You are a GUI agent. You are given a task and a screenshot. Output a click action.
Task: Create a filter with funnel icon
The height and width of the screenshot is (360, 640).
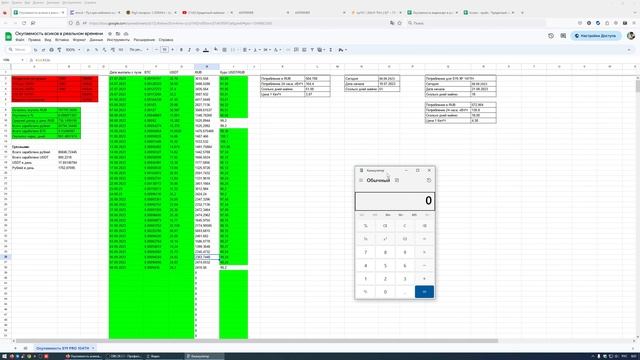coord(312,50)
